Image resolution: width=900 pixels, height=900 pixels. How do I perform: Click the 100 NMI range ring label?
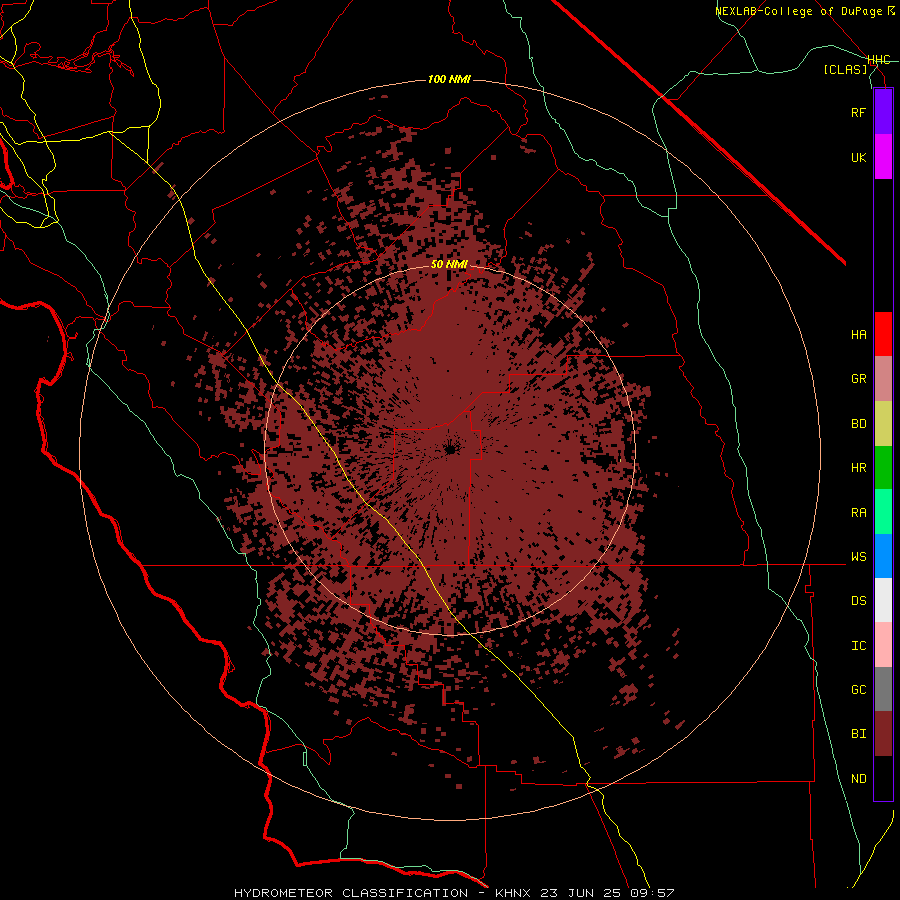[449, 79]
